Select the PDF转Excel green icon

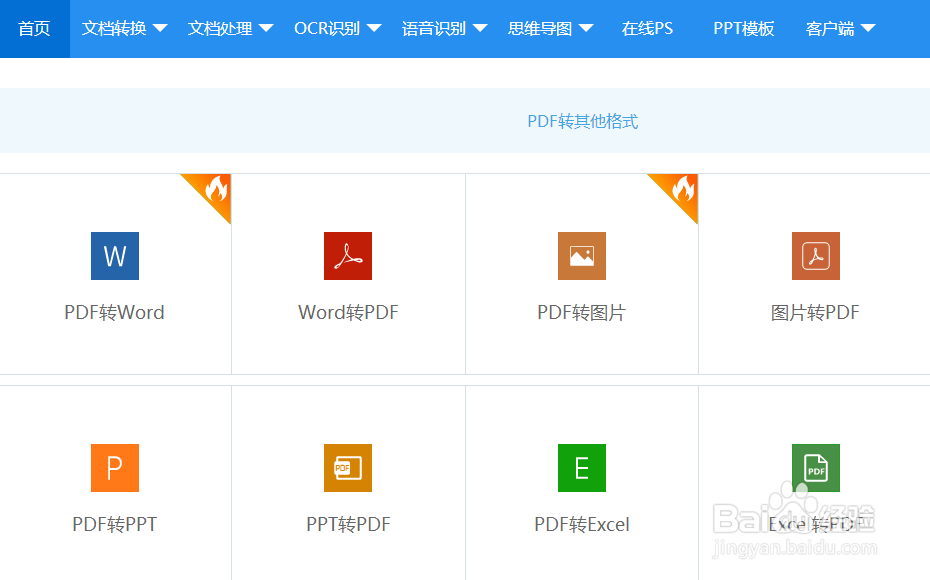[x=581, y=467]
